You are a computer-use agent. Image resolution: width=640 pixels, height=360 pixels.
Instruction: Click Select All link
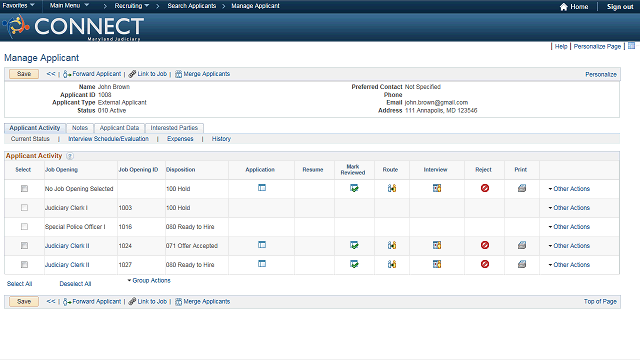point(19,284)
